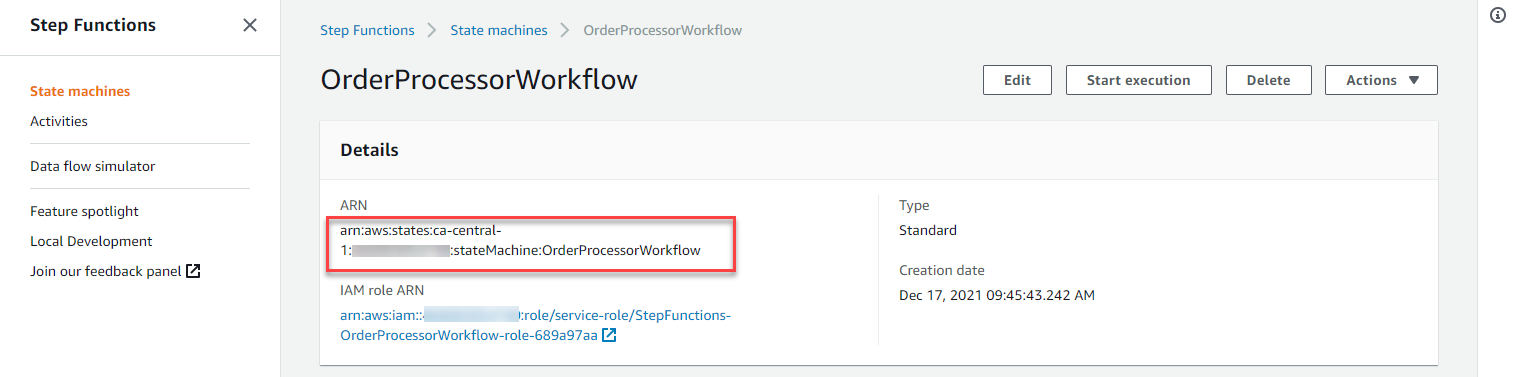Delete the OrderProcessorWorkflow state machine
The image size is (1518, 377).
click(x=1268, y=80)
